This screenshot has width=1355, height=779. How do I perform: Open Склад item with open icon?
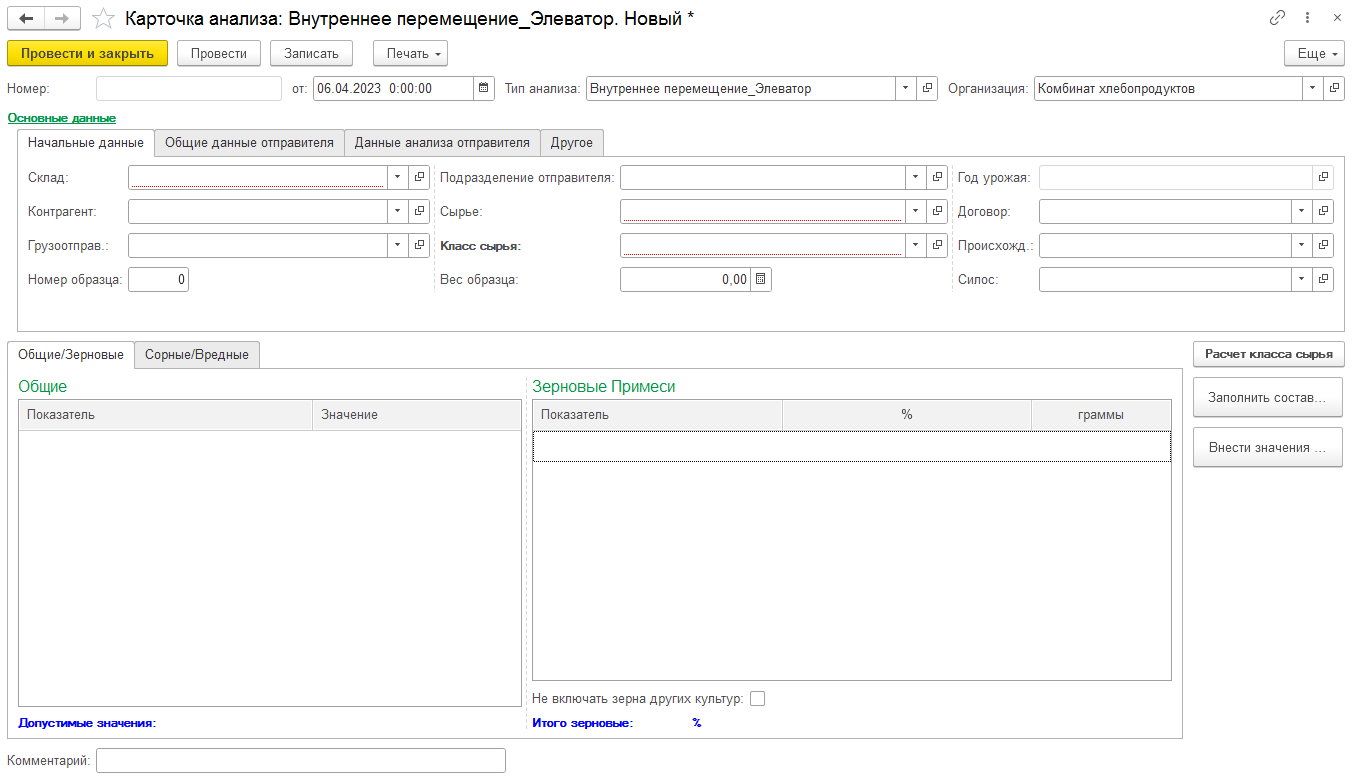(420, 177)
